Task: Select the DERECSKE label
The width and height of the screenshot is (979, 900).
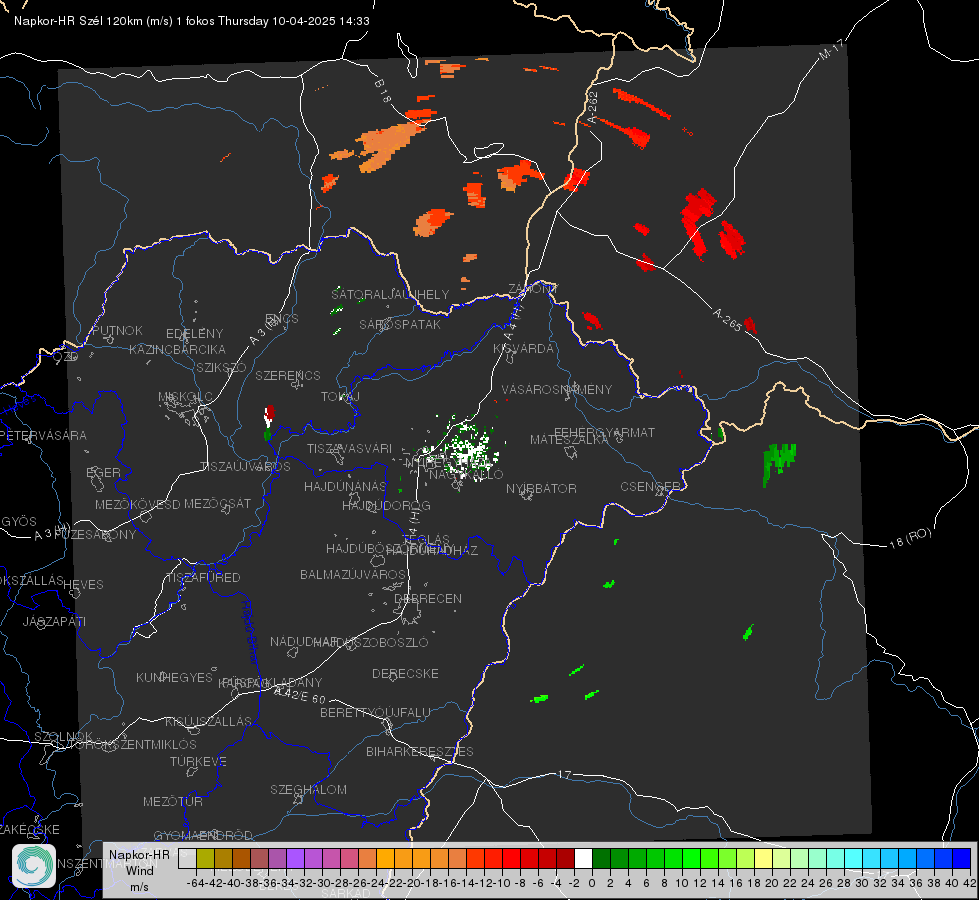Action: (x=405, y=673)
